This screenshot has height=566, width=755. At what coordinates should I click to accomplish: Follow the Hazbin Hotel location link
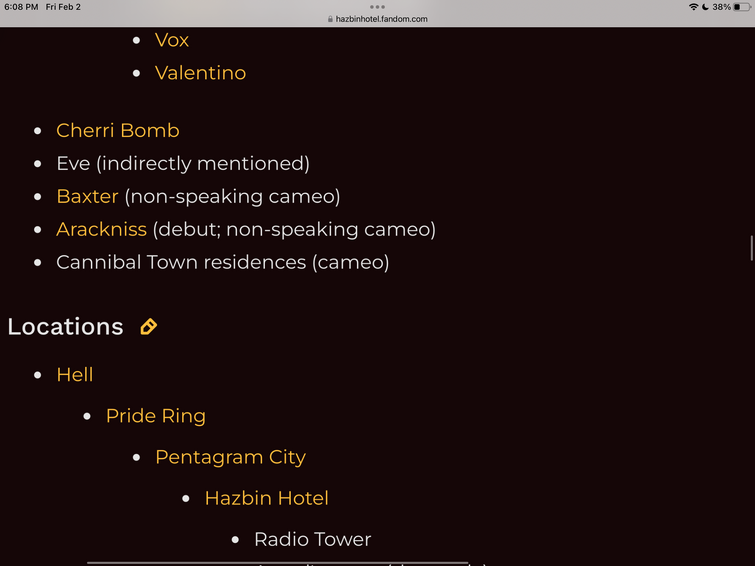tap(267, 498)
